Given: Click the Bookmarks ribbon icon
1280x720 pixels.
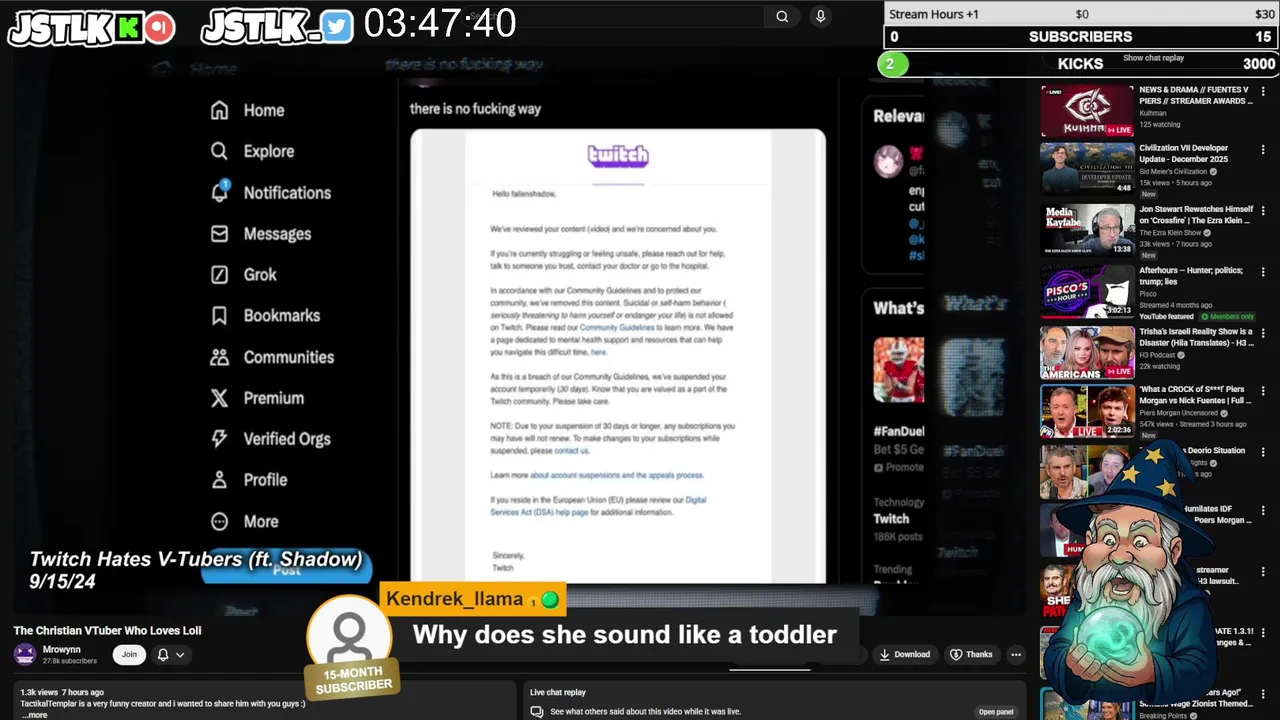Looking at the screenshot, I should pos(219,315).
